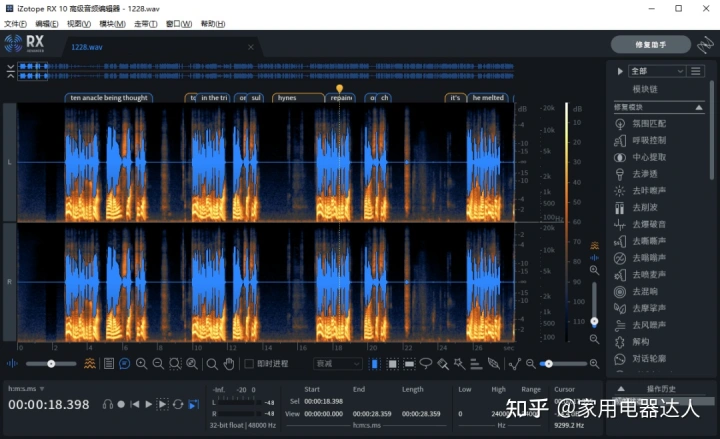Play the module chain with the triangle button
The image size is (720, 439).
coord(620,71)
